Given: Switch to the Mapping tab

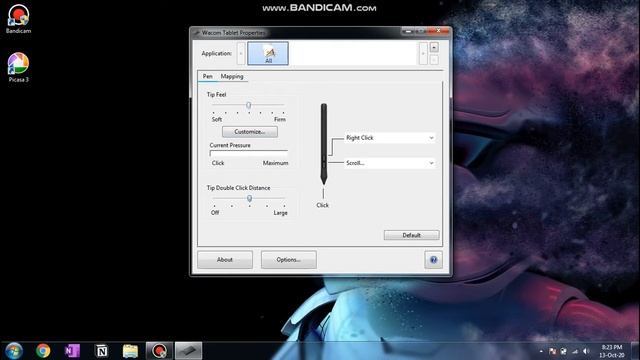Looking at the screenshot, I should (232, 76).
